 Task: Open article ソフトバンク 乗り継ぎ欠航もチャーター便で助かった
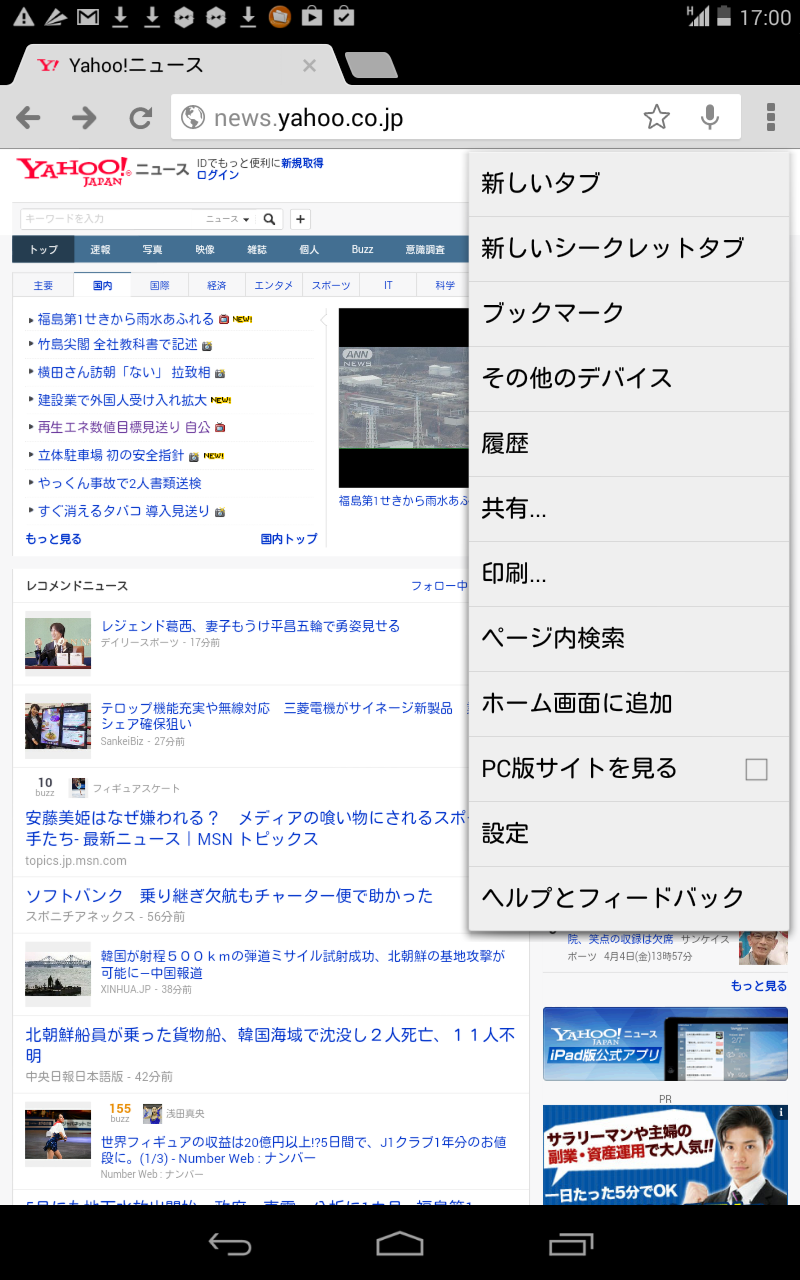click(229, 895)
